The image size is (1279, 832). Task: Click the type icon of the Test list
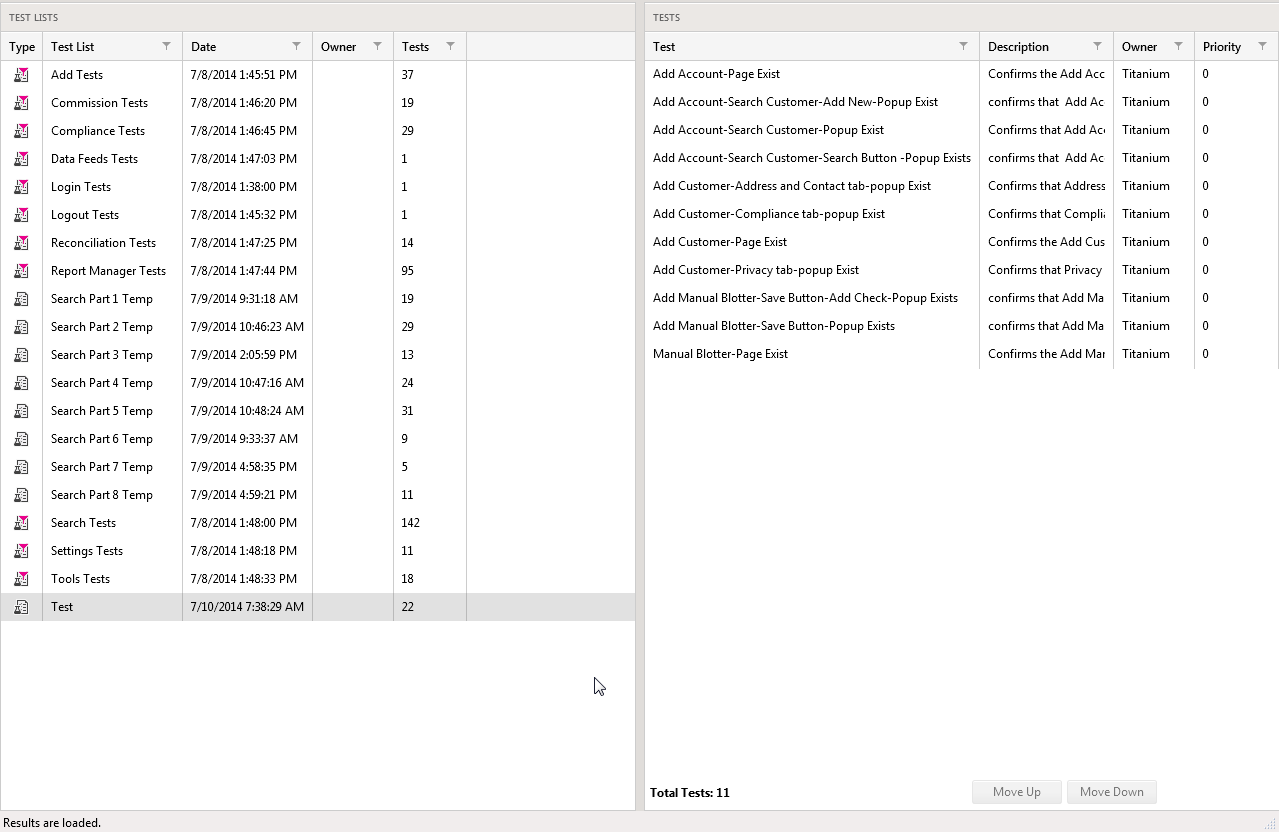(21, 607)
